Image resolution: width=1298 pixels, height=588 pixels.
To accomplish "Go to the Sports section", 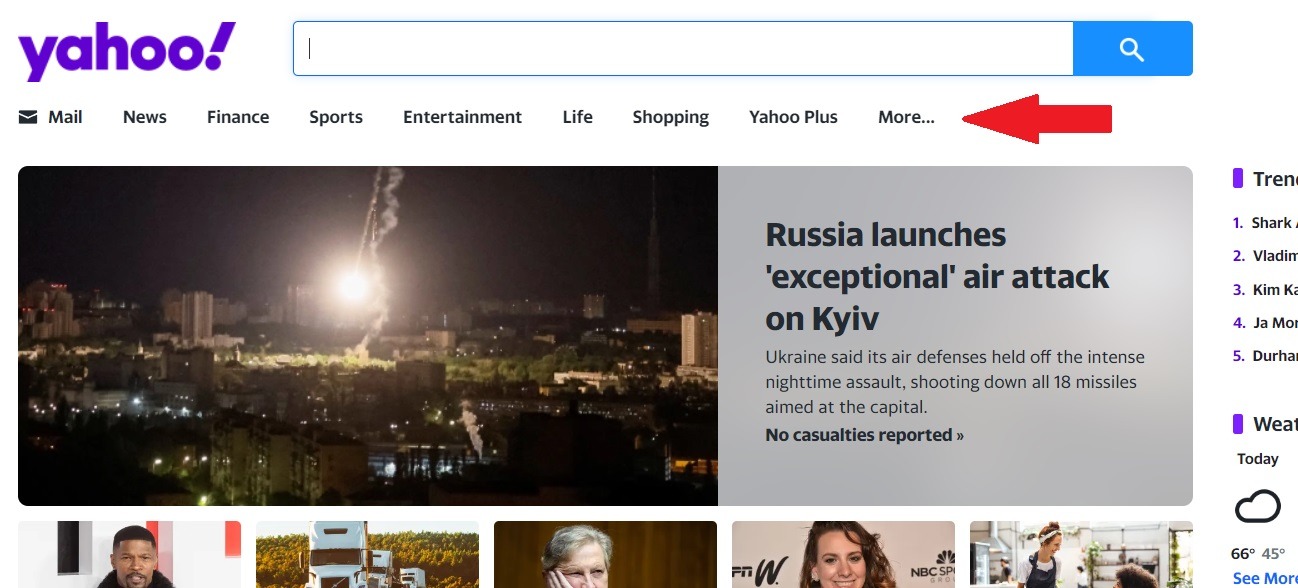I will [x=335, y=117].
